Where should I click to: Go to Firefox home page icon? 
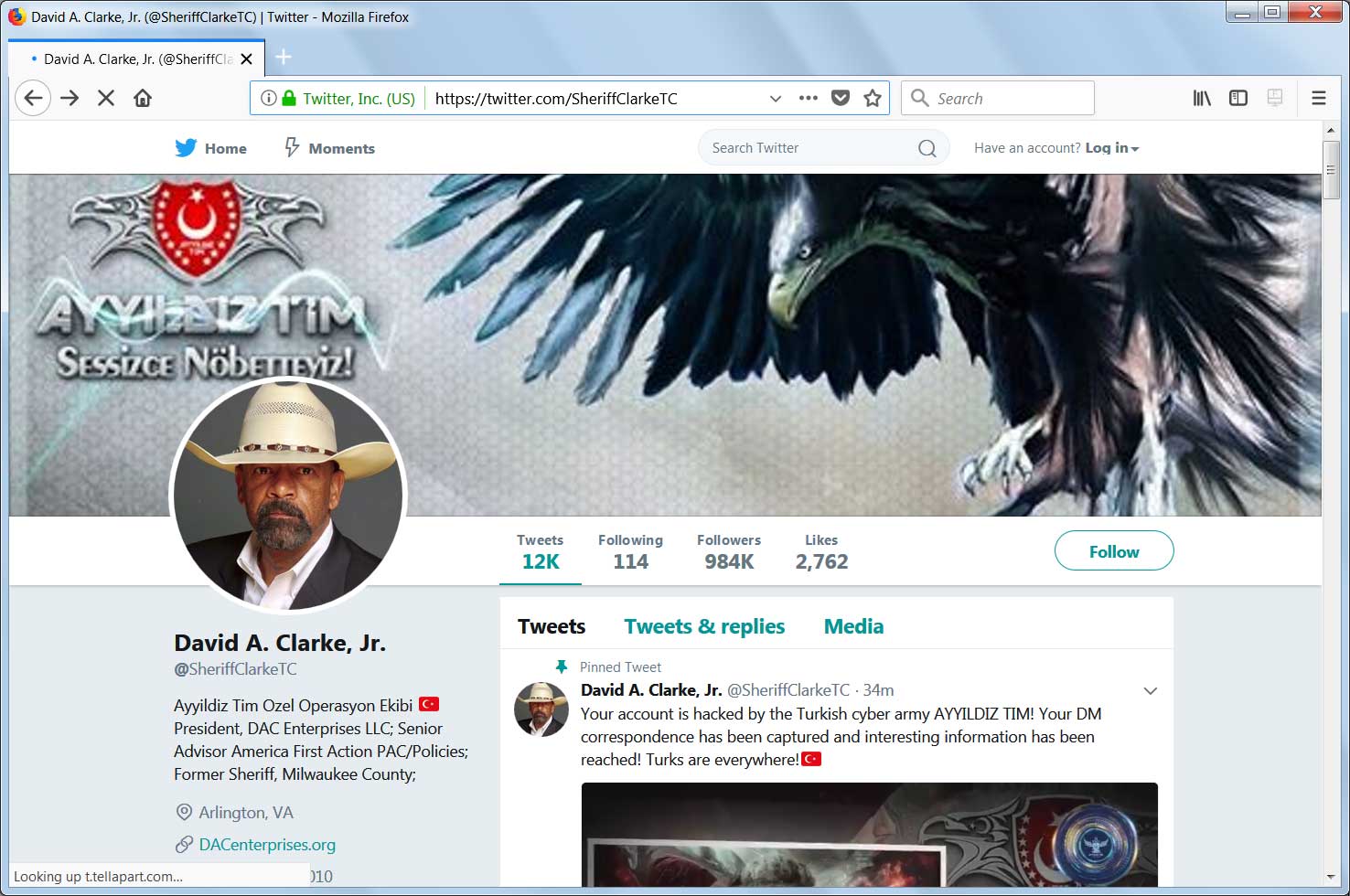[x=143, y=98]
